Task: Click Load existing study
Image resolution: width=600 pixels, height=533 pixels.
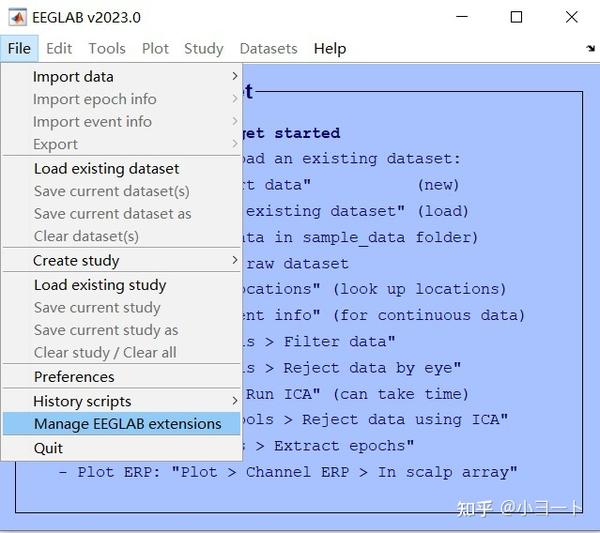Action: point(99,284)
